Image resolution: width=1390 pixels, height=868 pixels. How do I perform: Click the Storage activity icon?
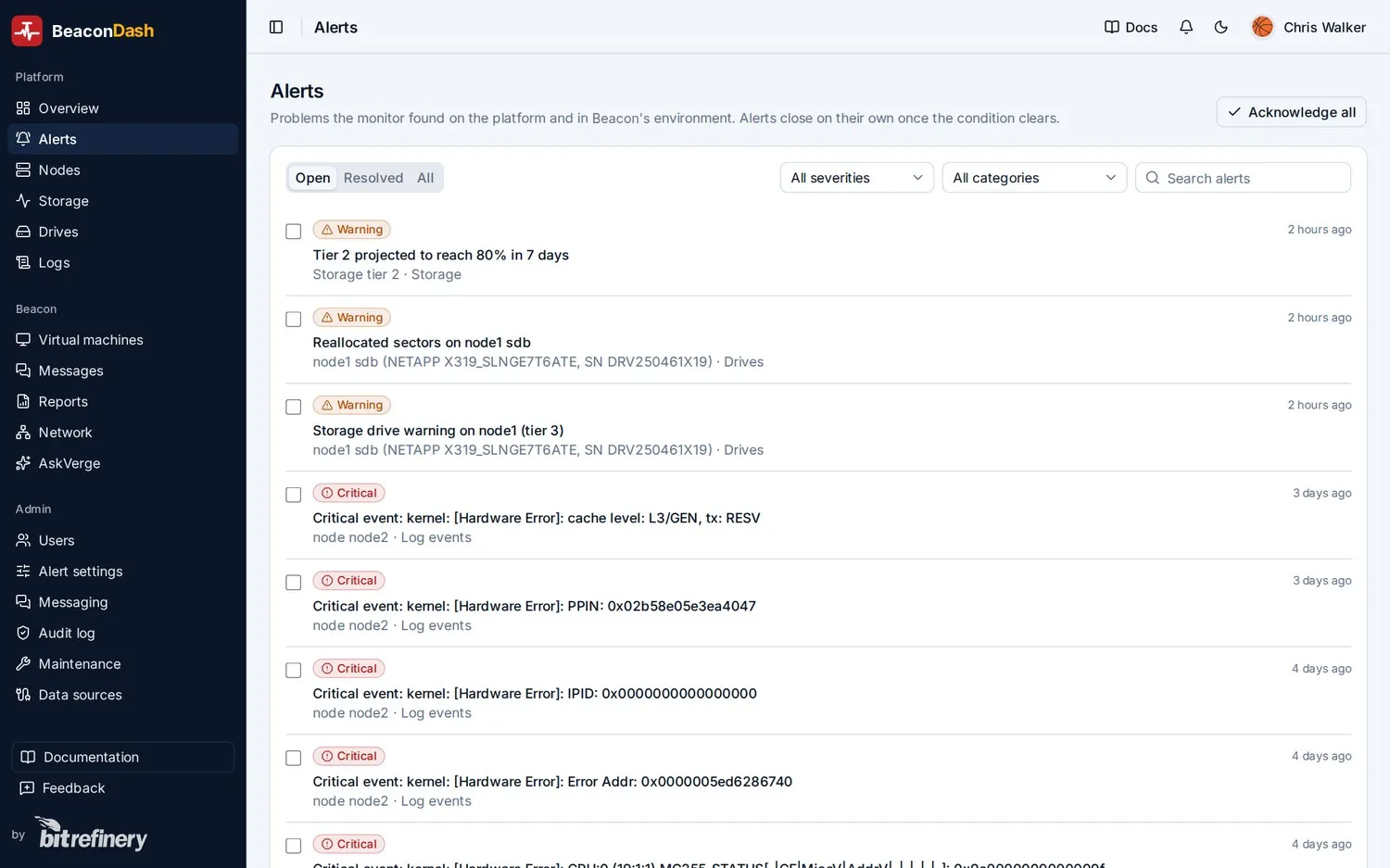tap(23, 201)
